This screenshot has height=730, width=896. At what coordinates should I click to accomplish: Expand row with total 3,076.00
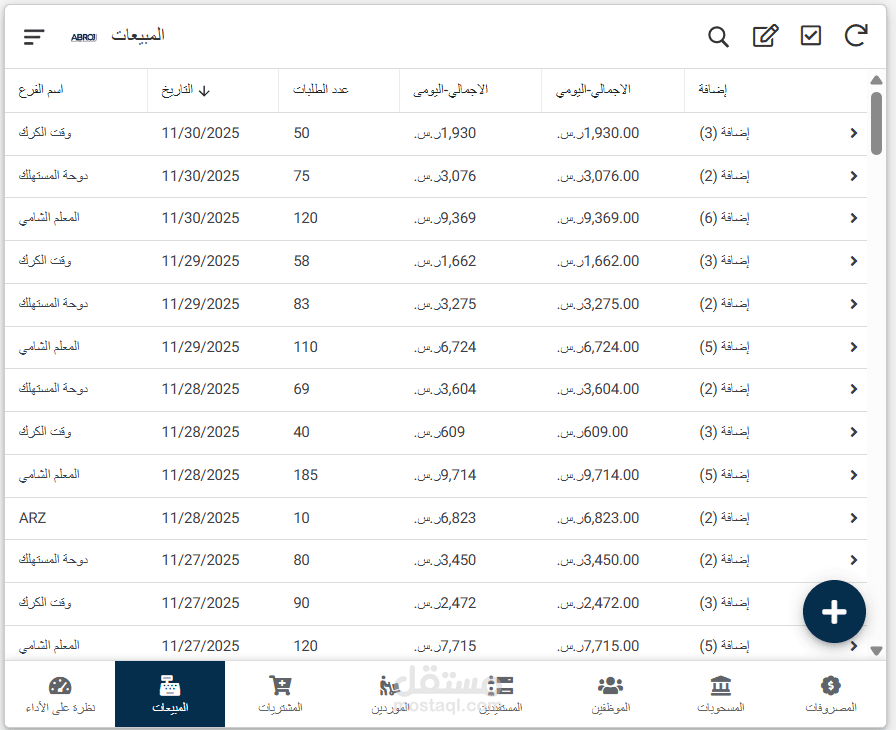click(854, 176)
